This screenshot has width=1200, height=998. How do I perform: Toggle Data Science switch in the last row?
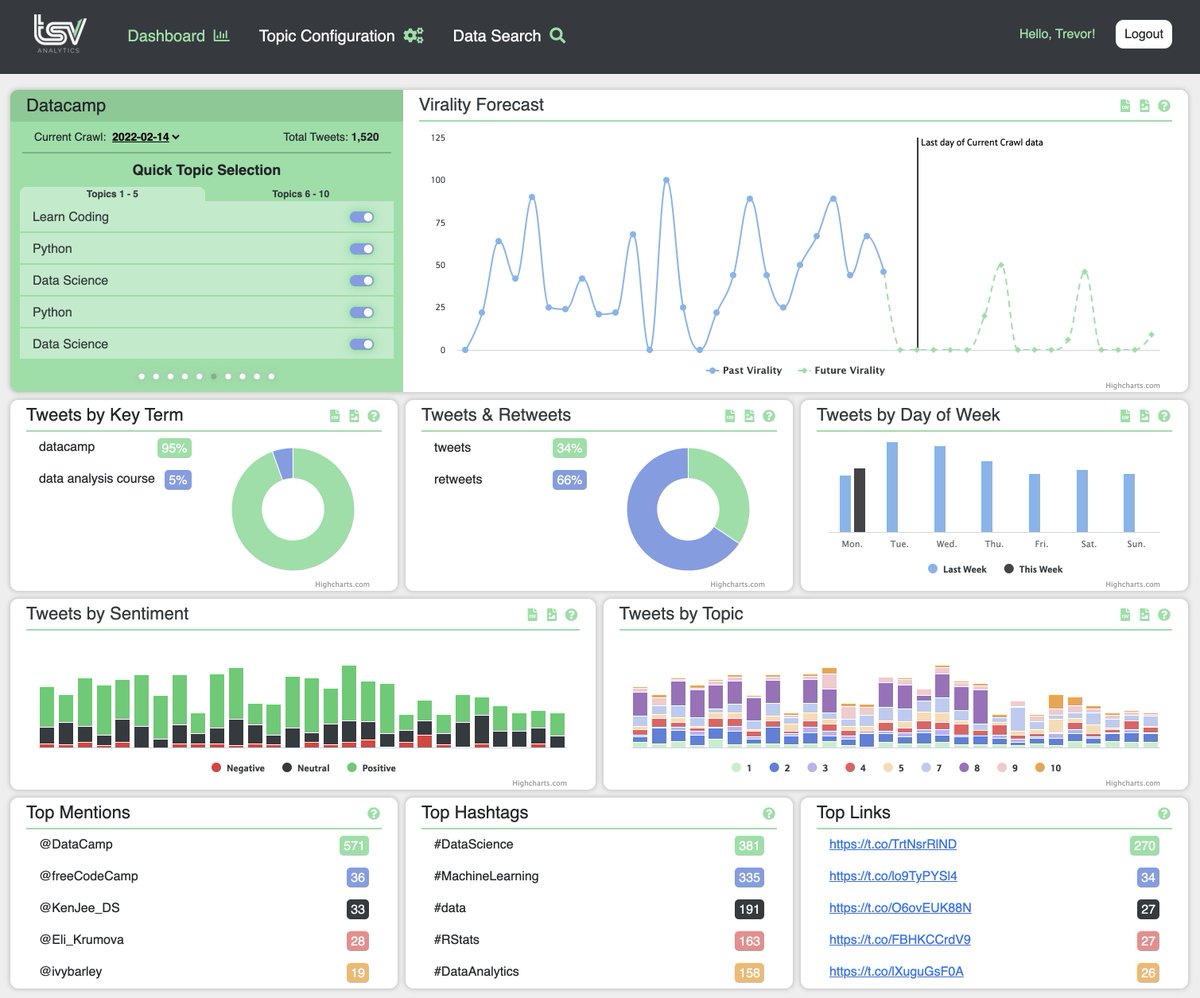point(362,344)
